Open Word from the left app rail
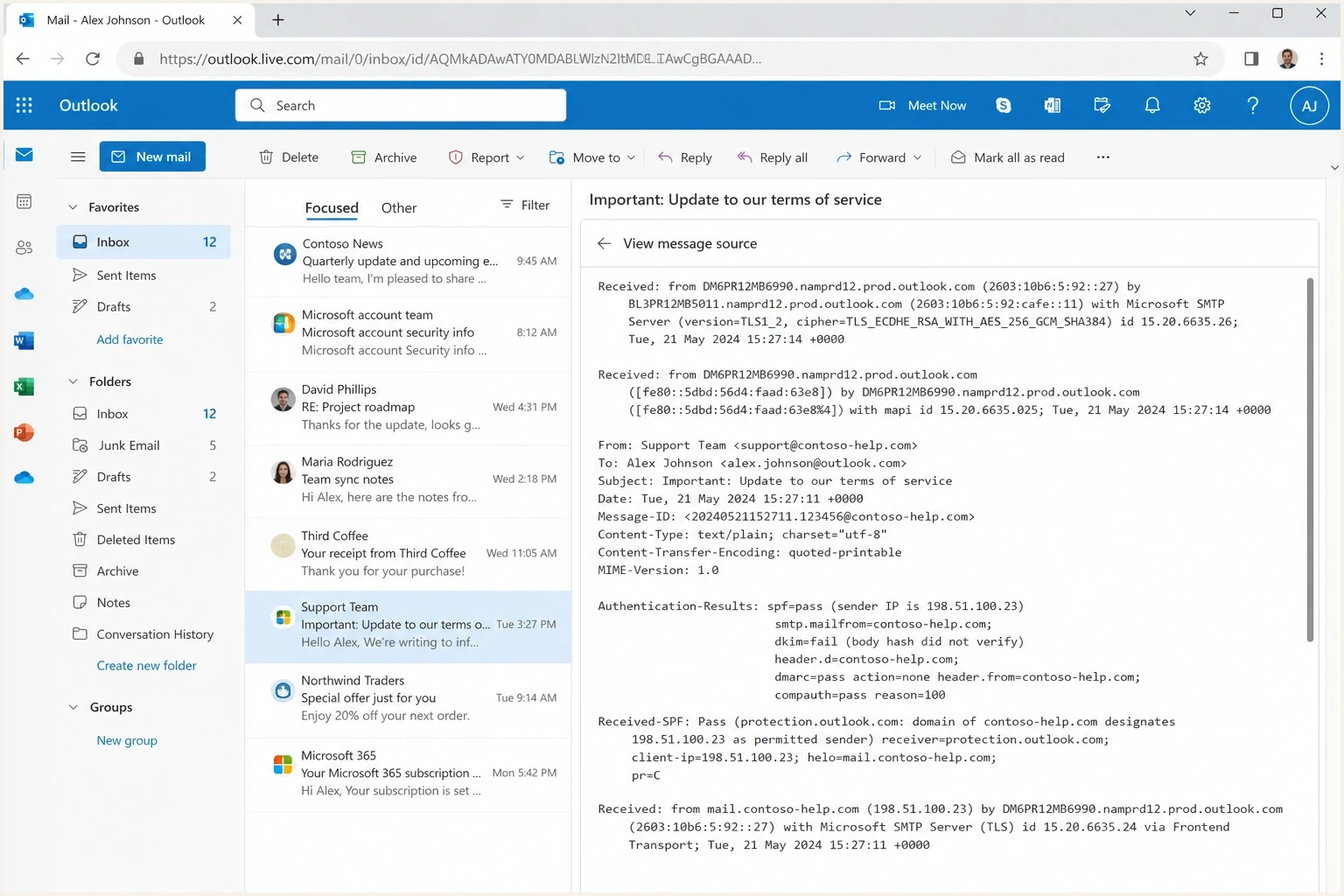 24,340
